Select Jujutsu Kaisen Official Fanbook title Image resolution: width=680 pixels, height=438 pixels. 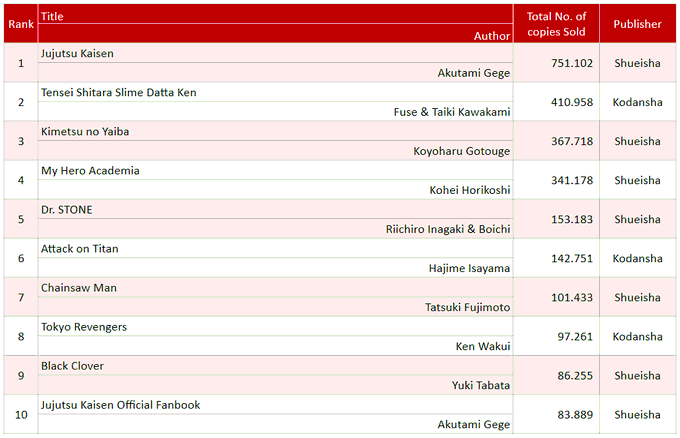pos(121,405)
